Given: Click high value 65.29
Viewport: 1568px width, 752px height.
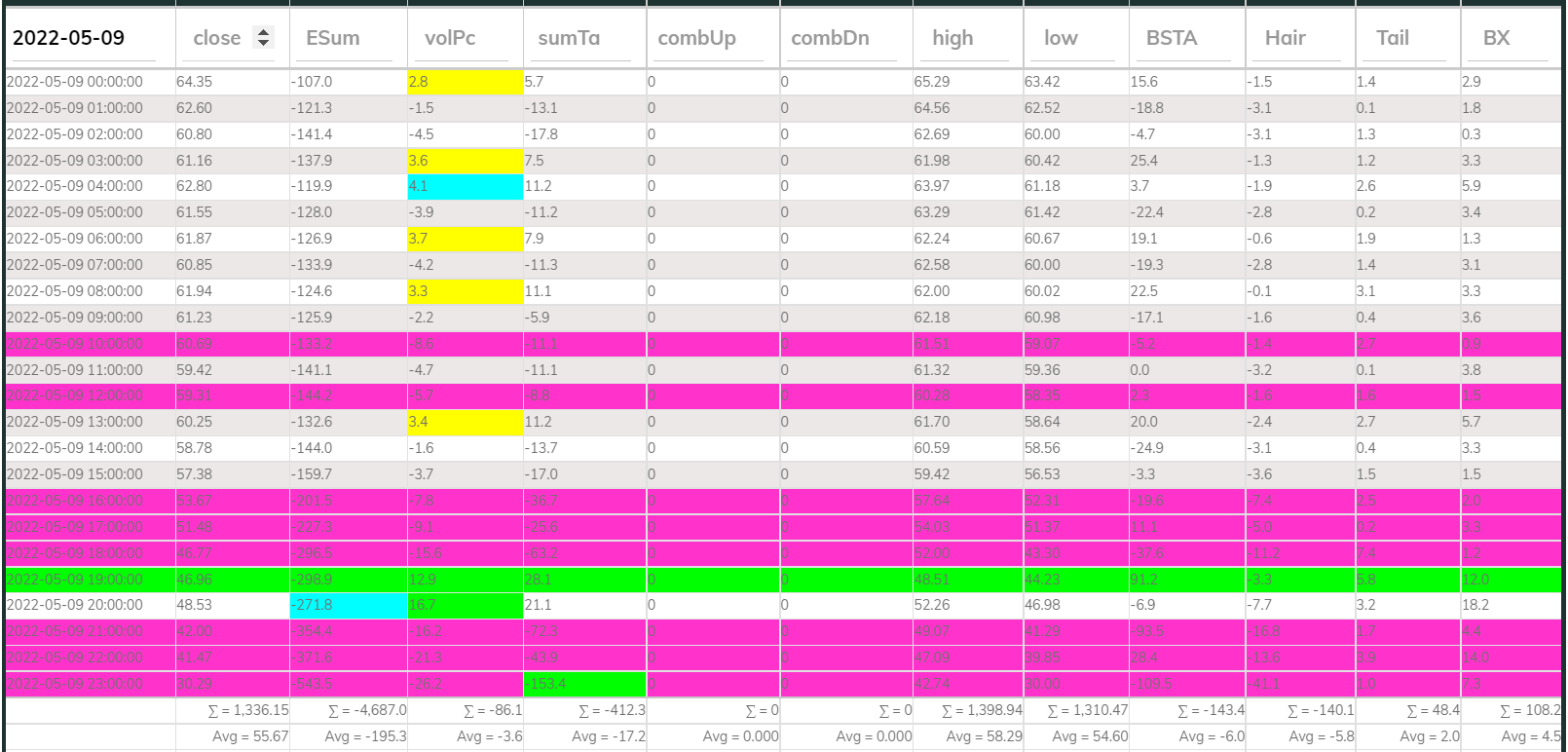Looking at the screenshot, I should point(931,82).
